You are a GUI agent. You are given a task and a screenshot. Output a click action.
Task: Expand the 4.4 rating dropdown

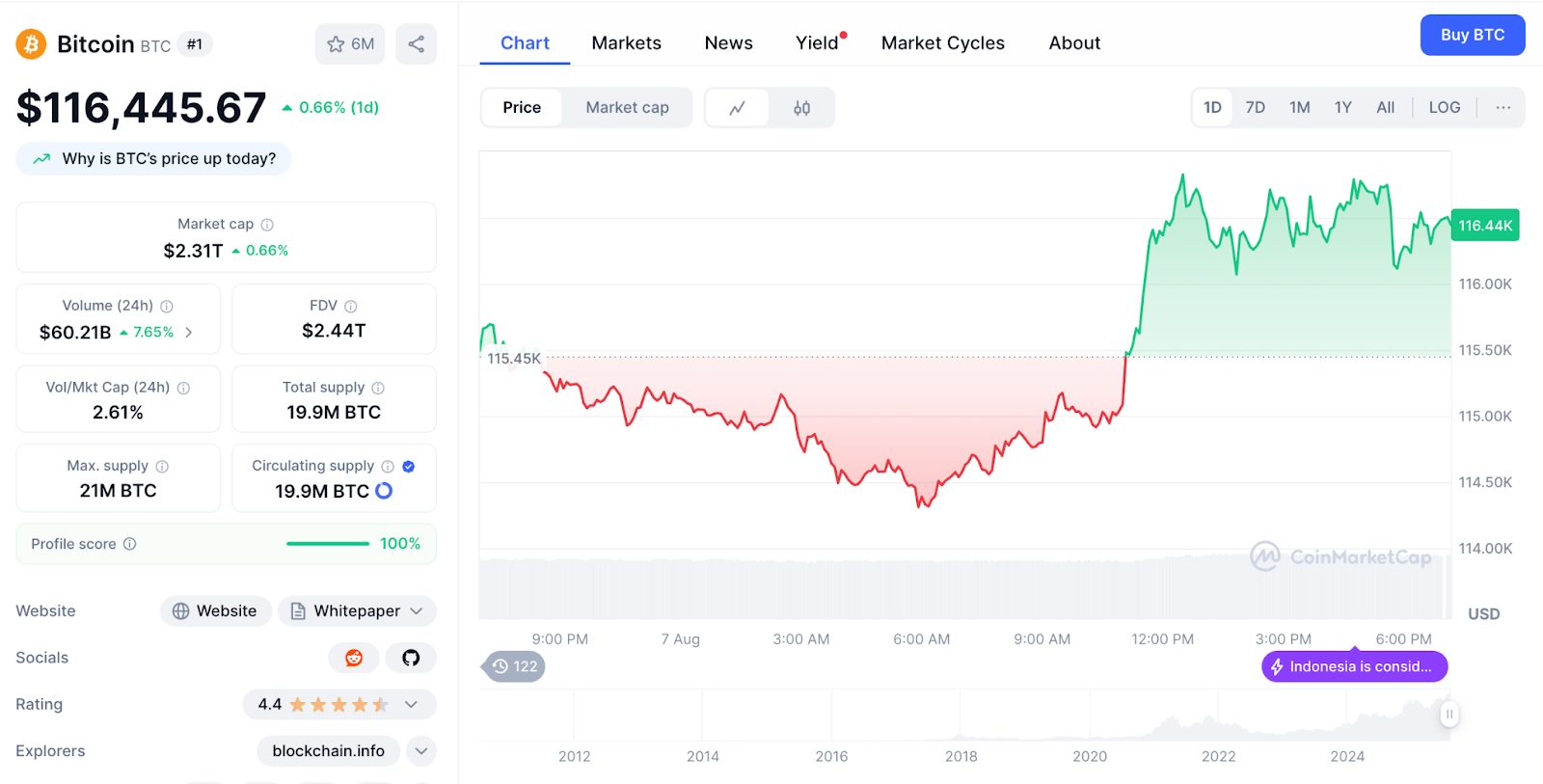click(x=339, y=705)
